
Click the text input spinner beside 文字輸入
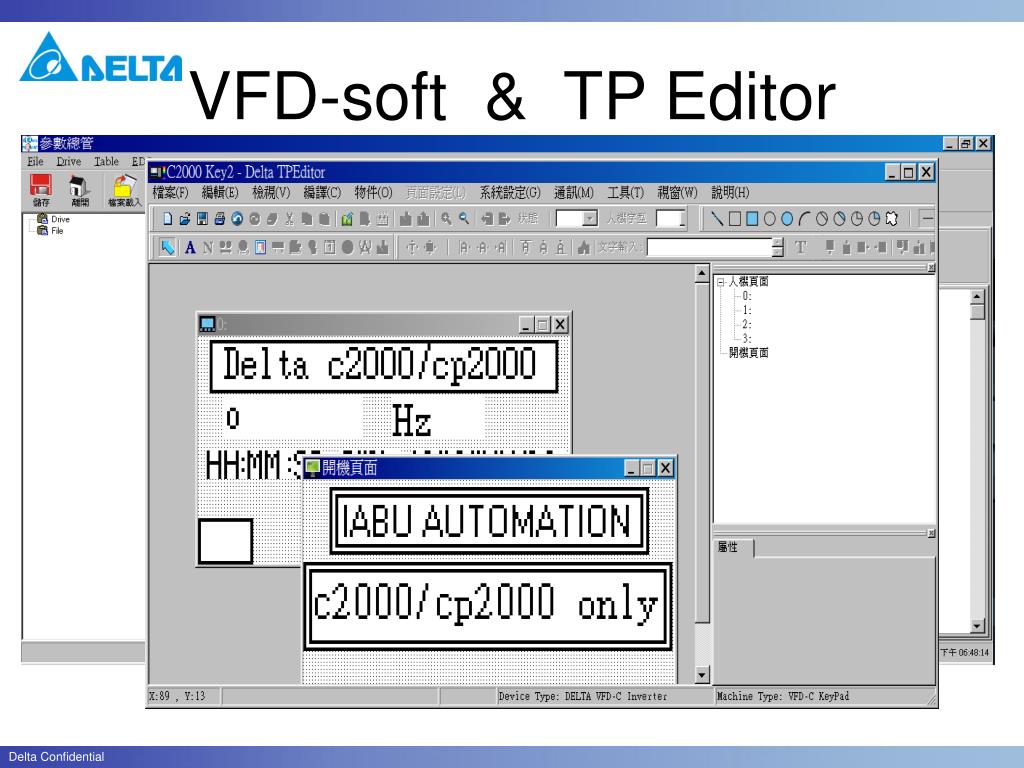(778, 248)
